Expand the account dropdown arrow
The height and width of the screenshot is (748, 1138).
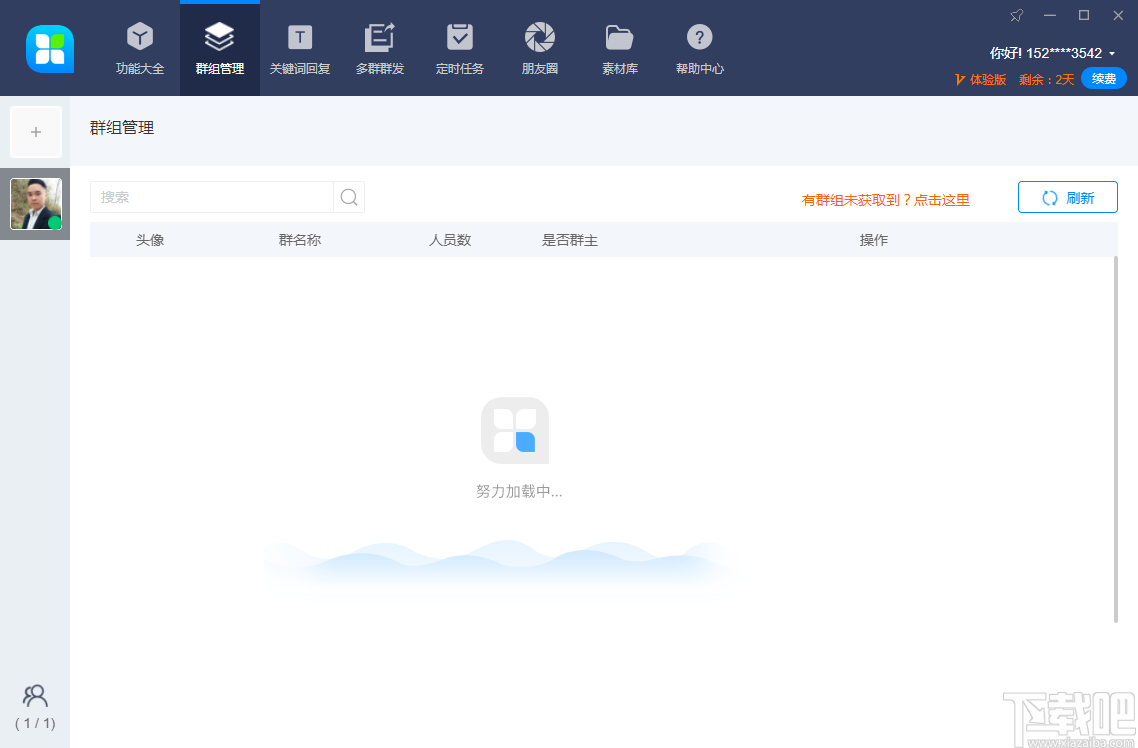pyautogui.click(x=1112, y=54)
